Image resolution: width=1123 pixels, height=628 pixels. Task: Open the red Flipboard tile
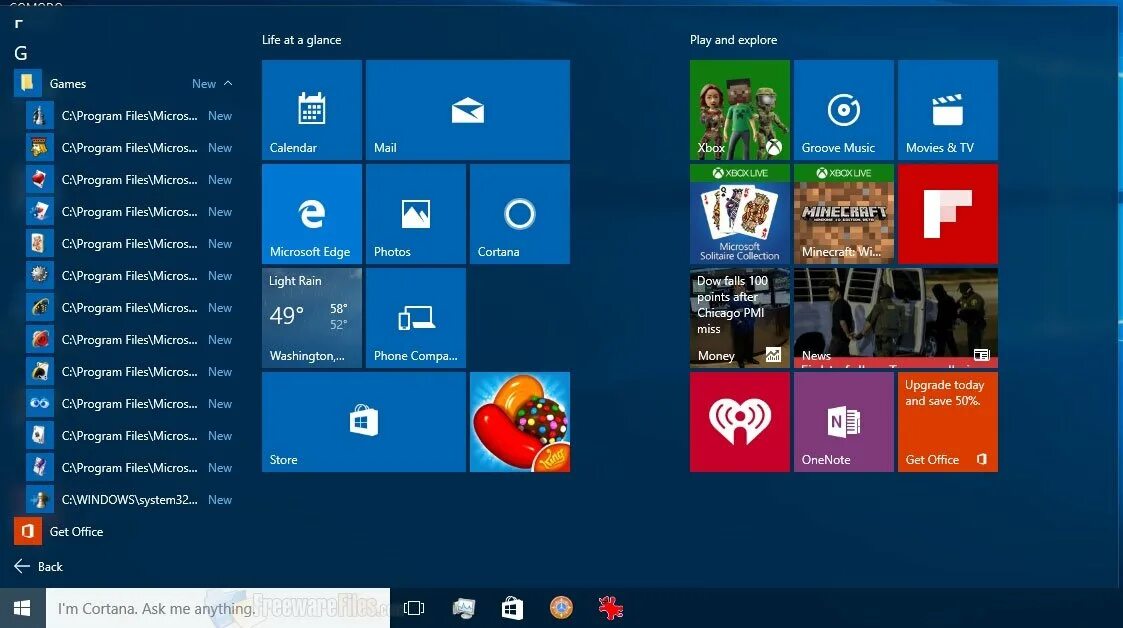point(948,213)
